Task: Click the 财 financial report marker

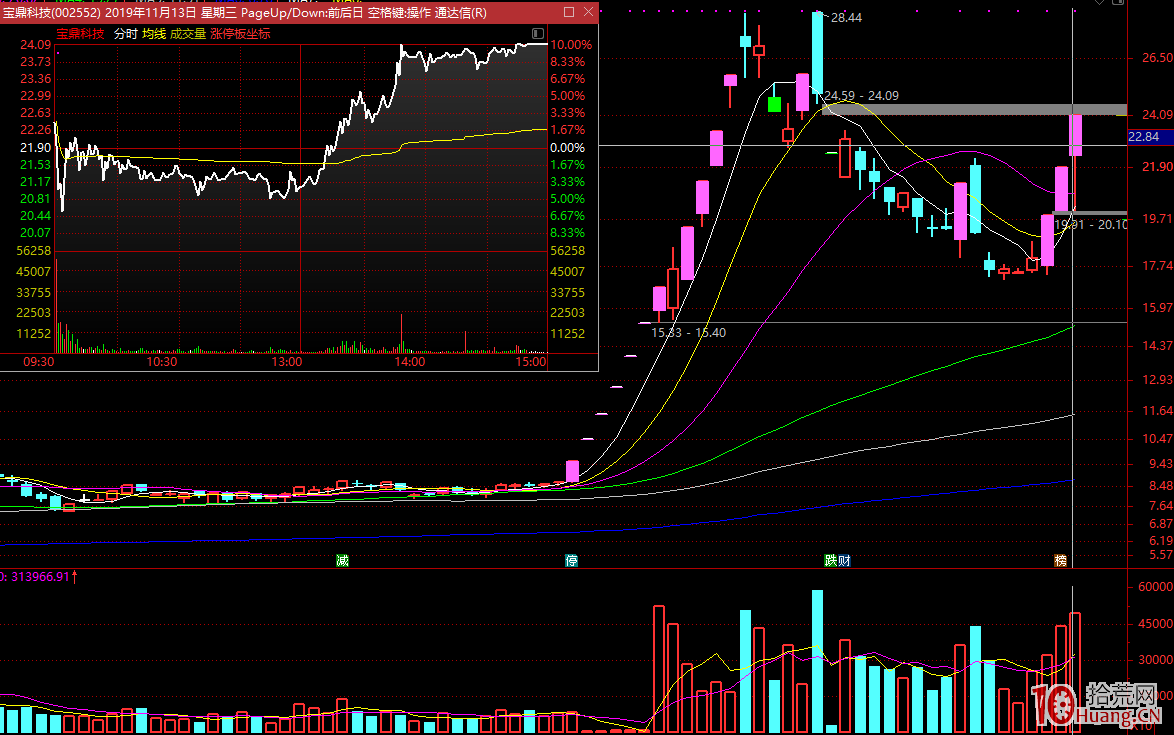Action: tap(843, 561)
